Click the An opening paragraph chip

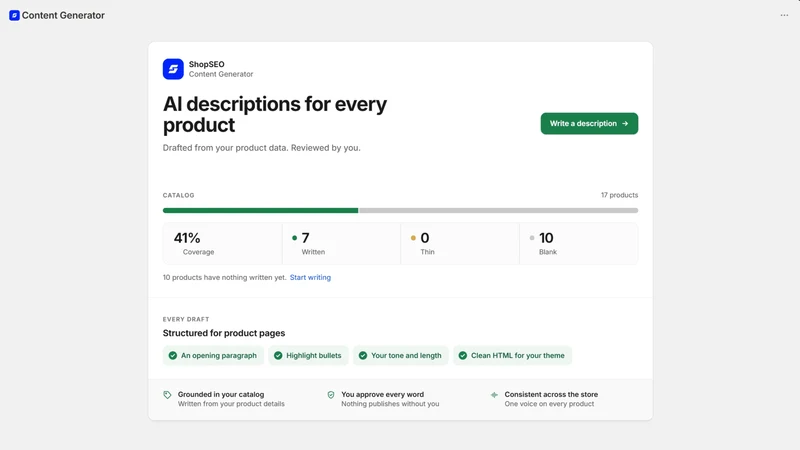click(x=213, y=356)
